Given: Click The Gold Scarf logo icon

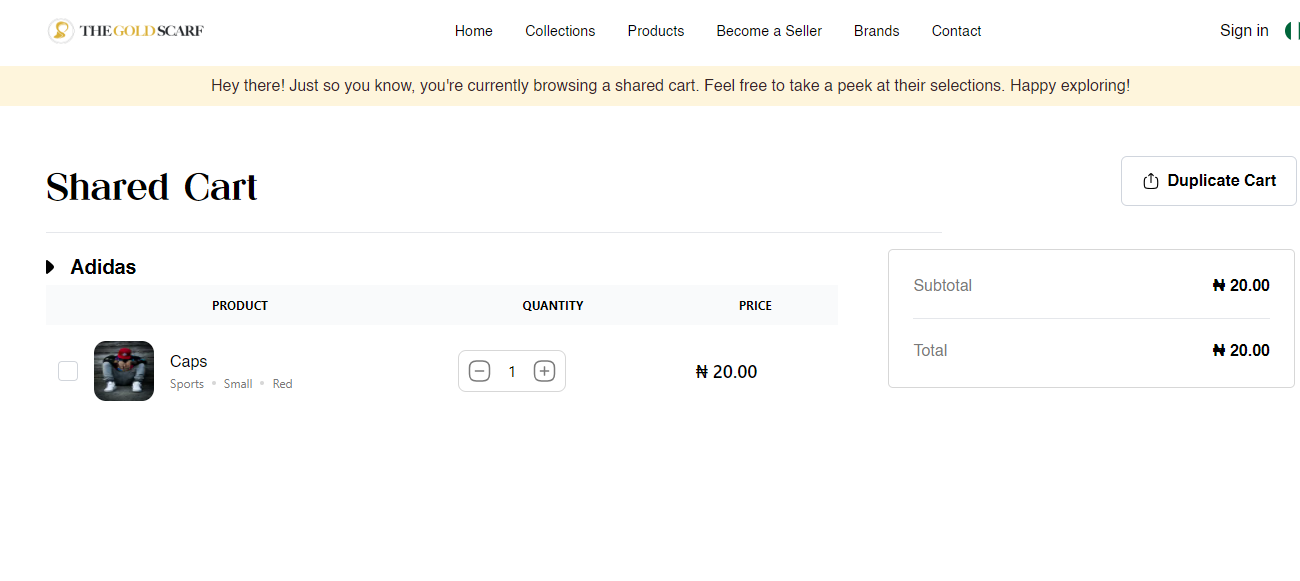Looking at the screenshot, I should click(x=61, y=31).
